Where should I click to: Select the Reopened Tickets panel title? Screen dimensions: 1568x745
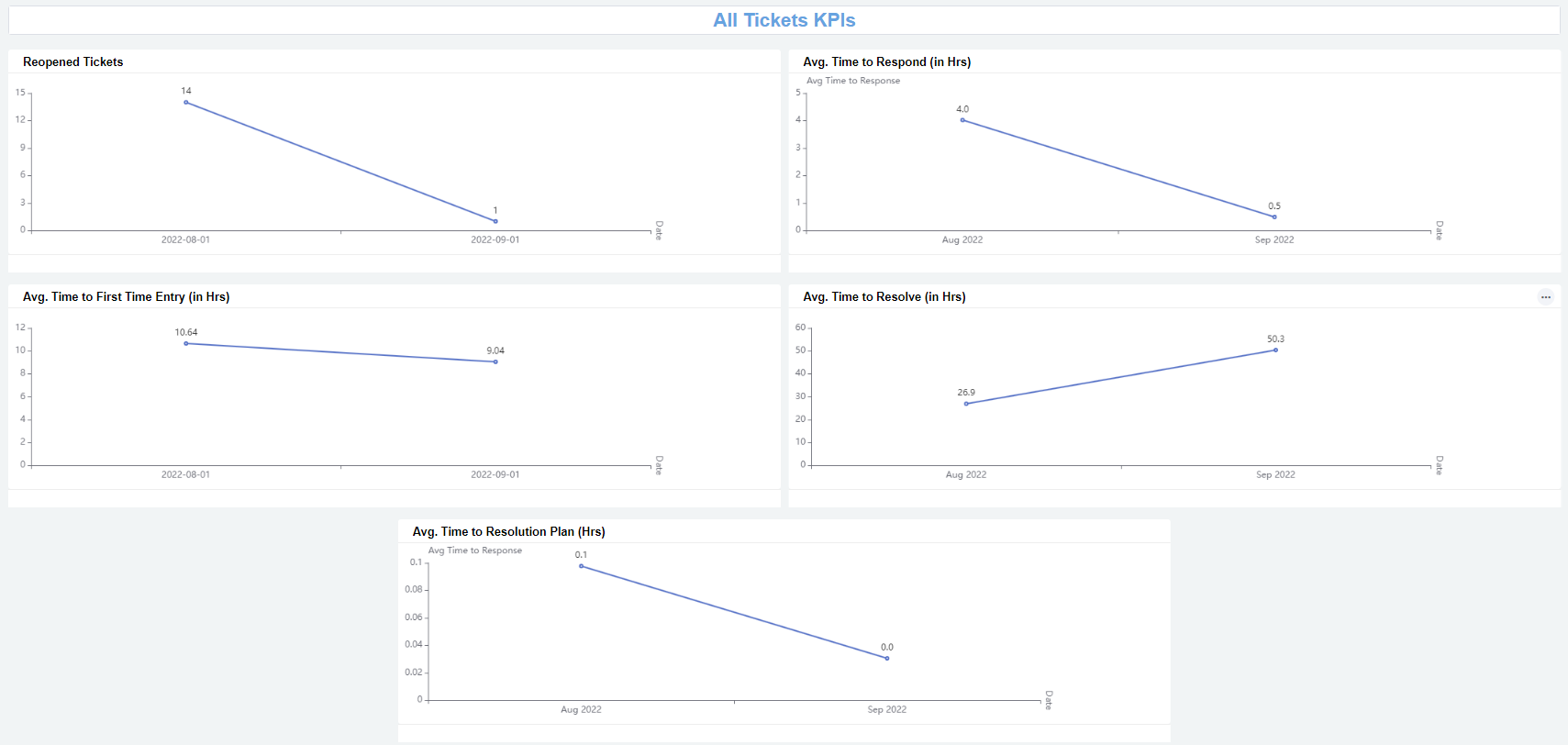73,62
